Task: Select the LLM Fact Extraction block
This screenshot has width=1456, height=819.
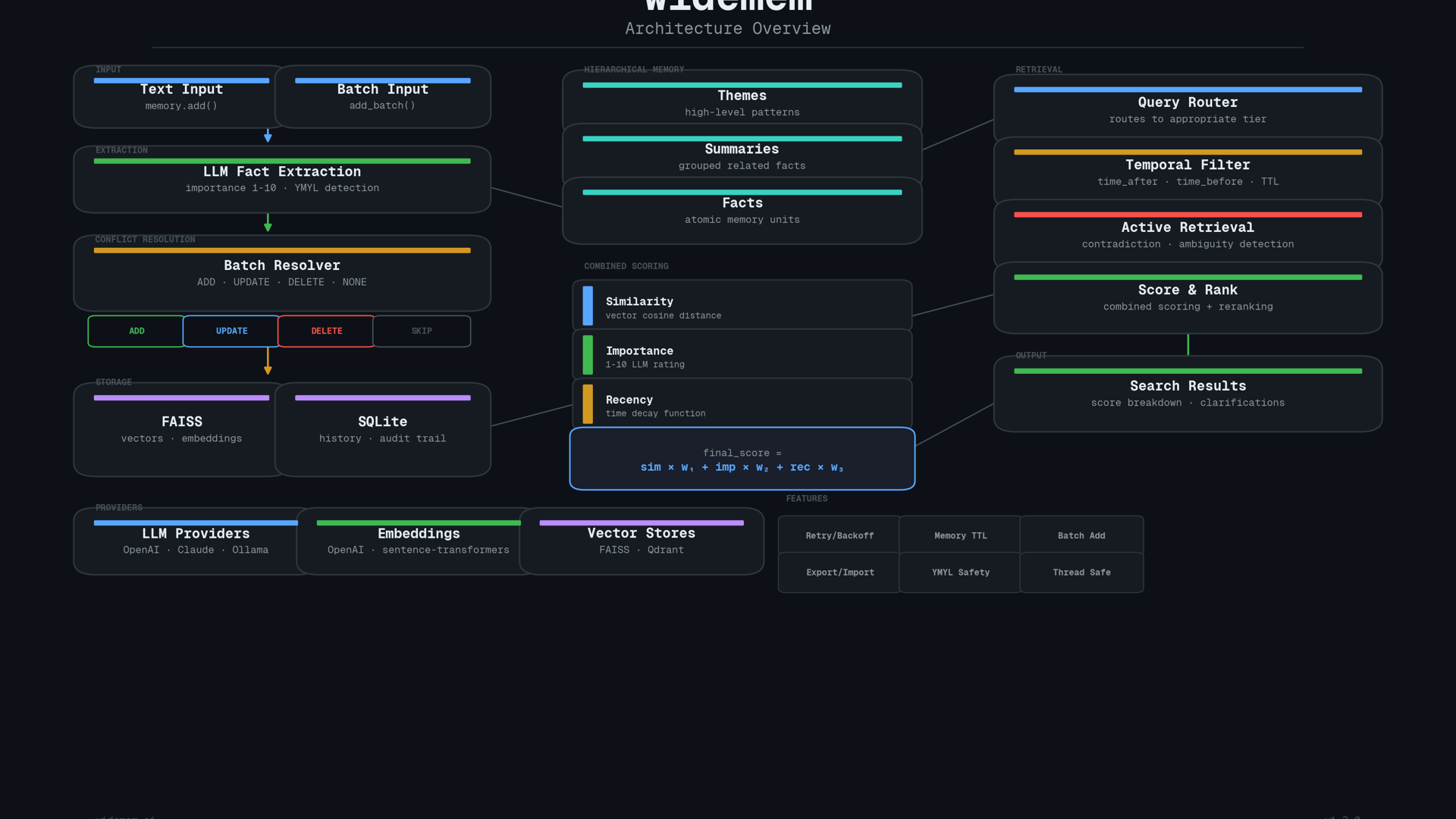Action: (282, 180)
